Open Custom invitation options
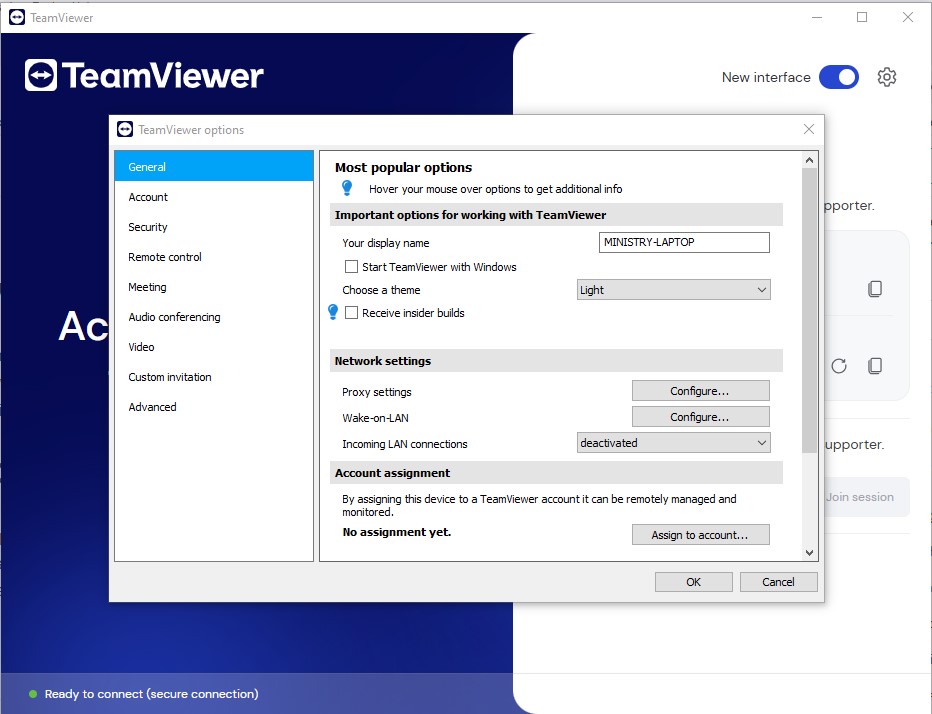The image size is (932, 714). 214,377
